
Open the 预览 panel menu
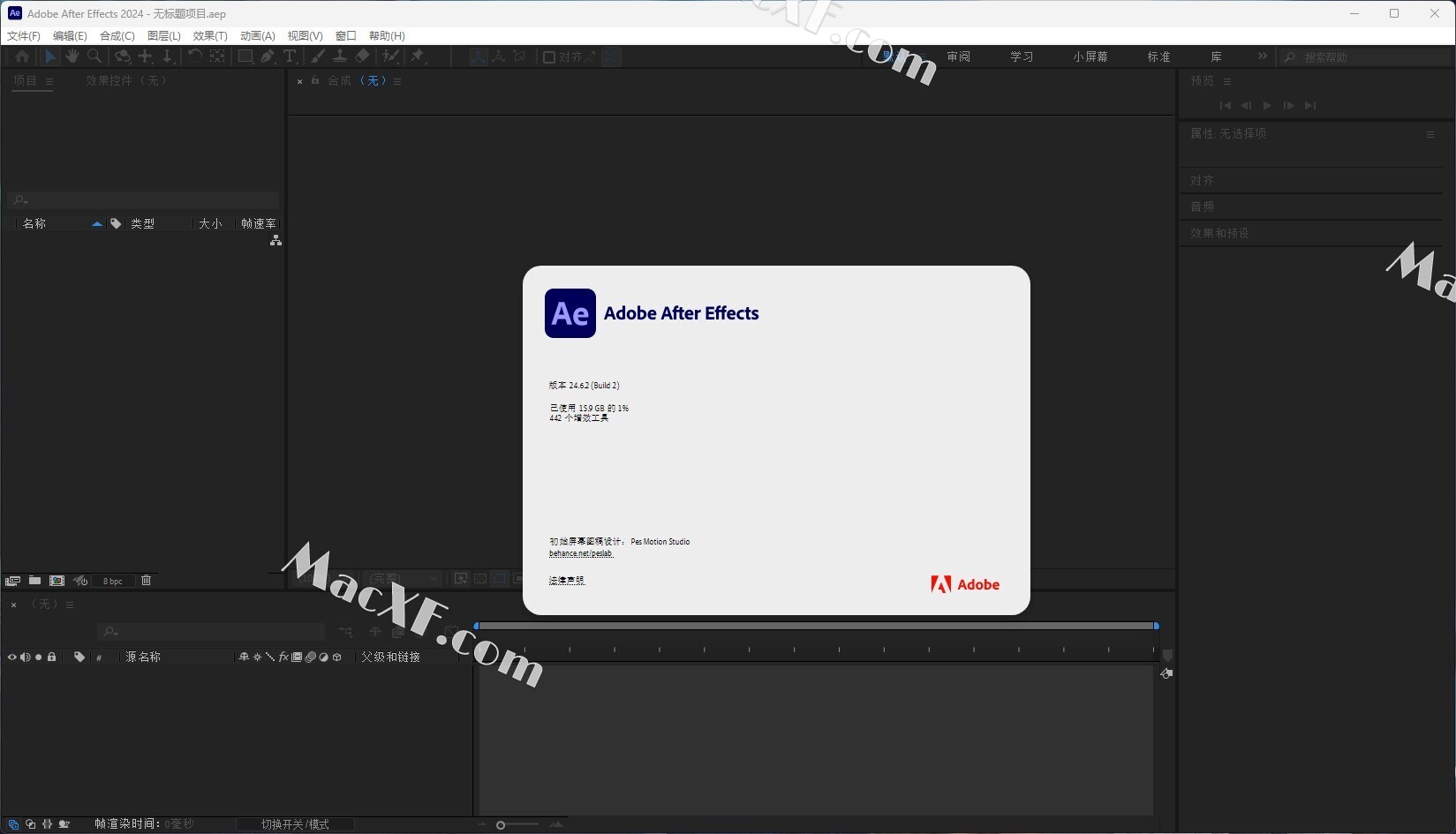click(1227, 81)
